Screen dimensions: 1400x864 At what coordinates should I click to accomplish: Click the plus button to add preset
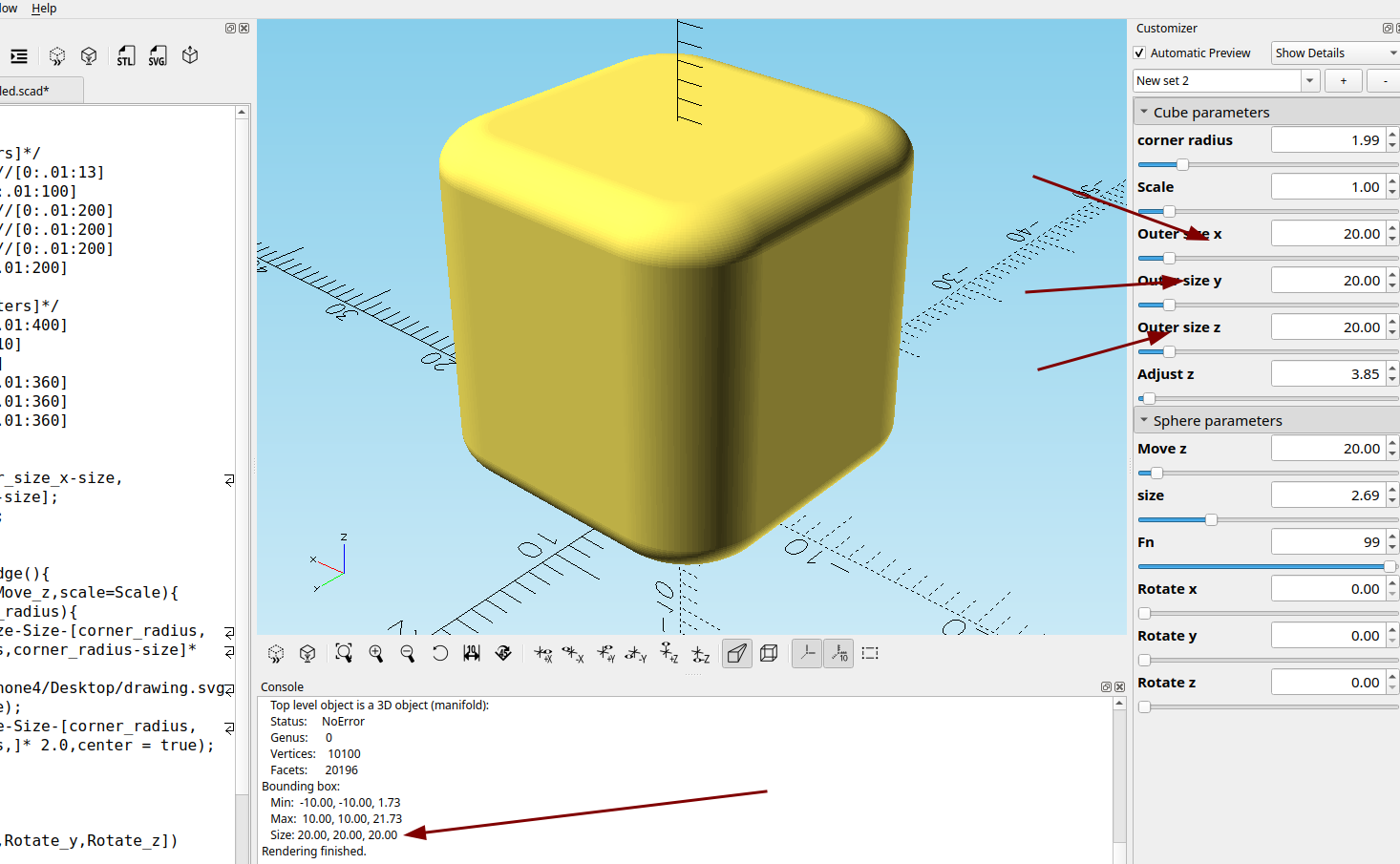tap(1343, 81)
